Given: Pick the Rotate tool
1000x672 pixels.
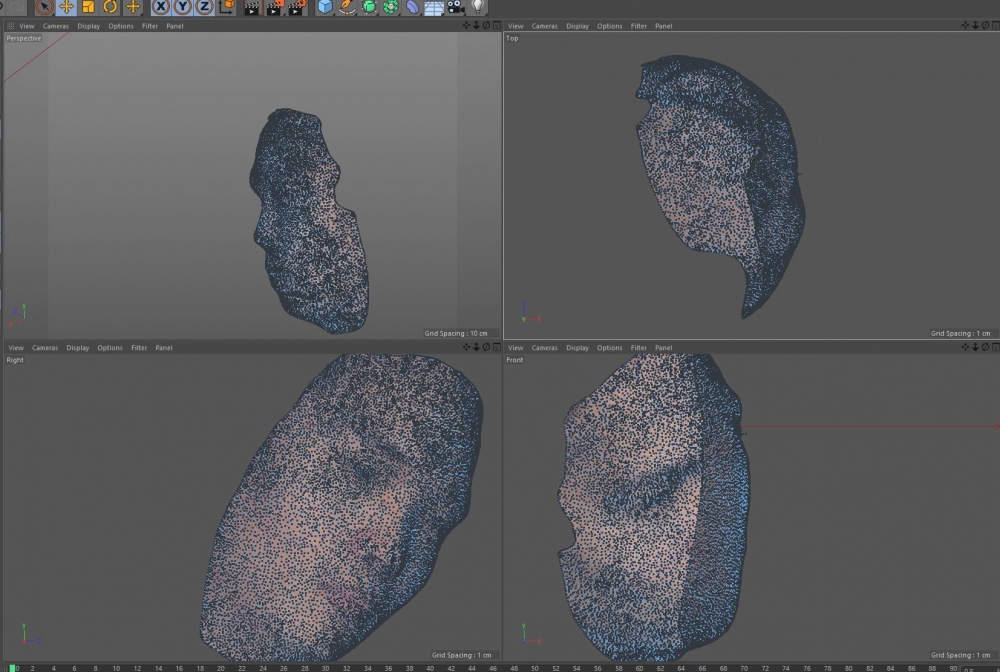Looking at the screenshot, I should pyautogui.click(x=110, y=6).
